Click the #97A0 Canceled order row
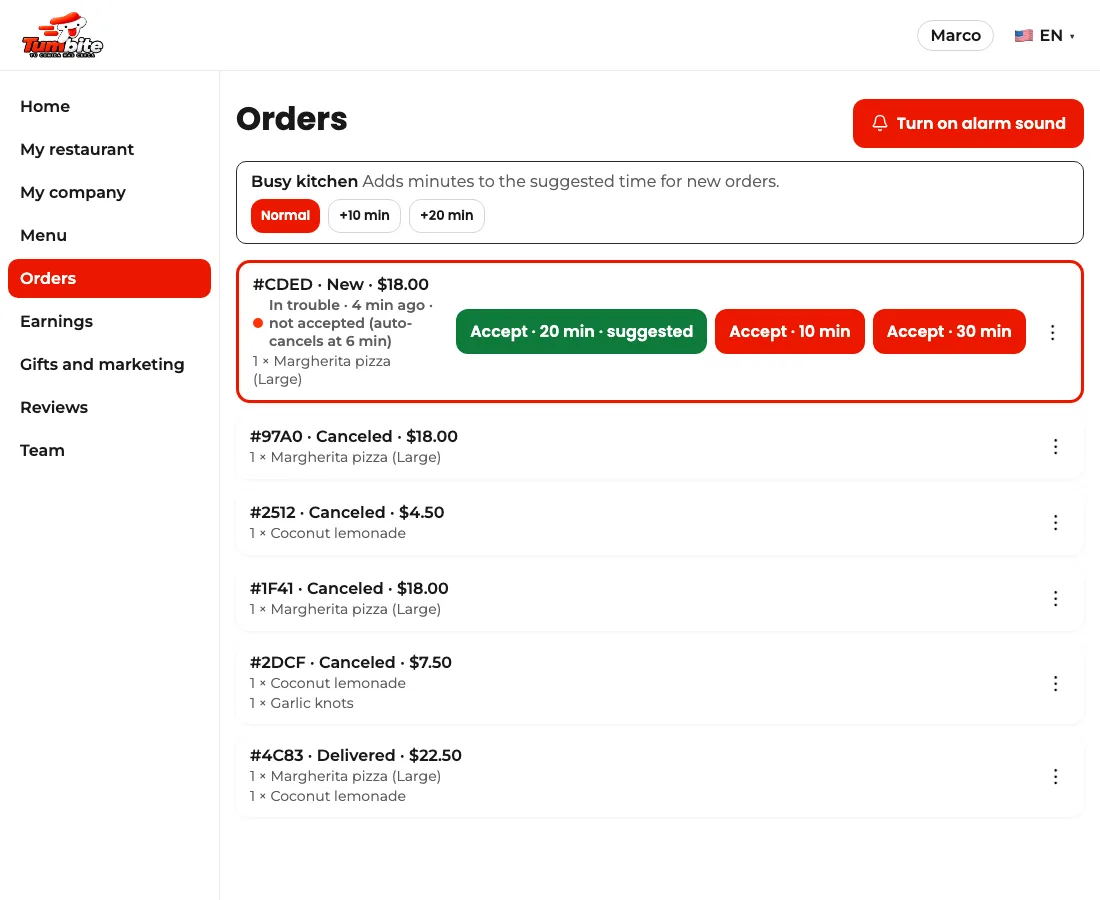1100x900 pixels. (659, 446)
